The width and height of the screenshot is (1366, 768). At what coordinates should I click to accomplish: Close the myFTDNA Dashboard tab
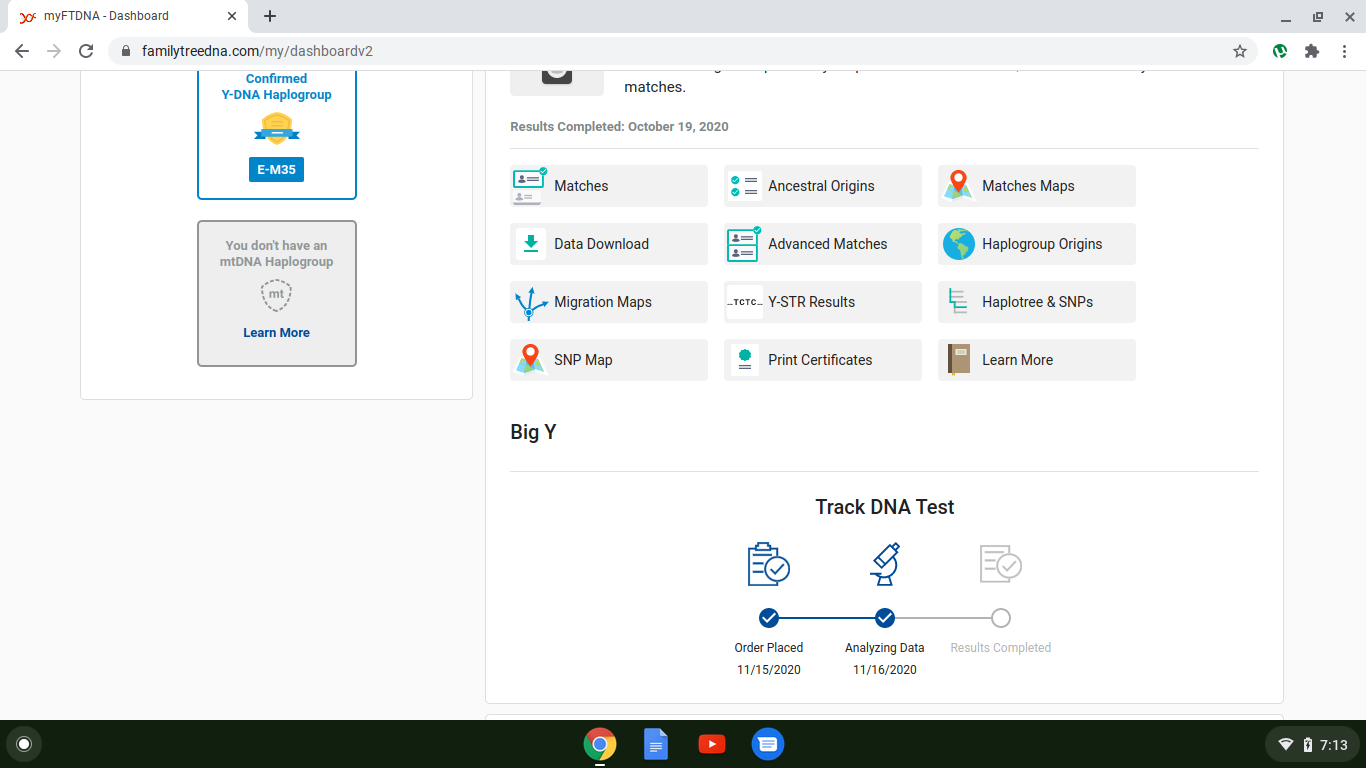point(232,16)
